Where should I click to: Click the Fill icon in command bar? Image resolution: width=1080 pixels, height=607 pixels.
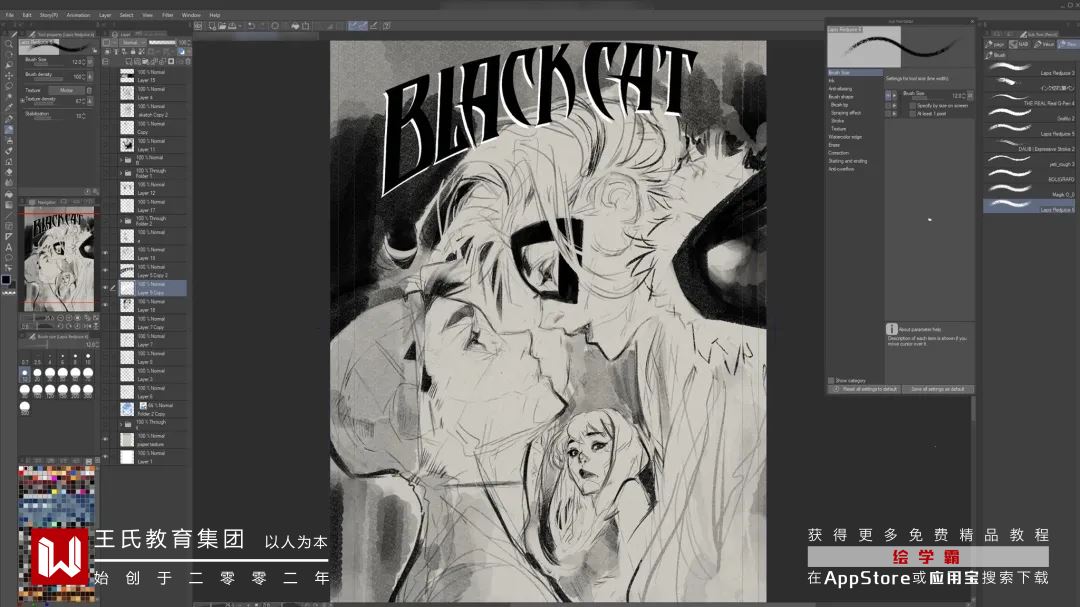tap(295, 26)
